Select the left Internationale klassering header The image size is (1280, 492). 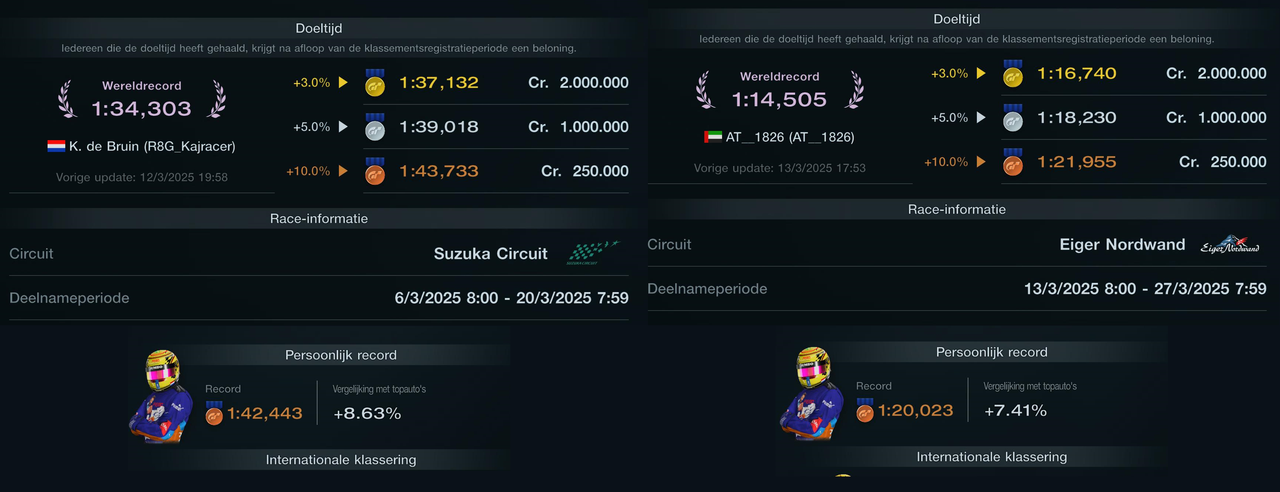click(341, 460)
